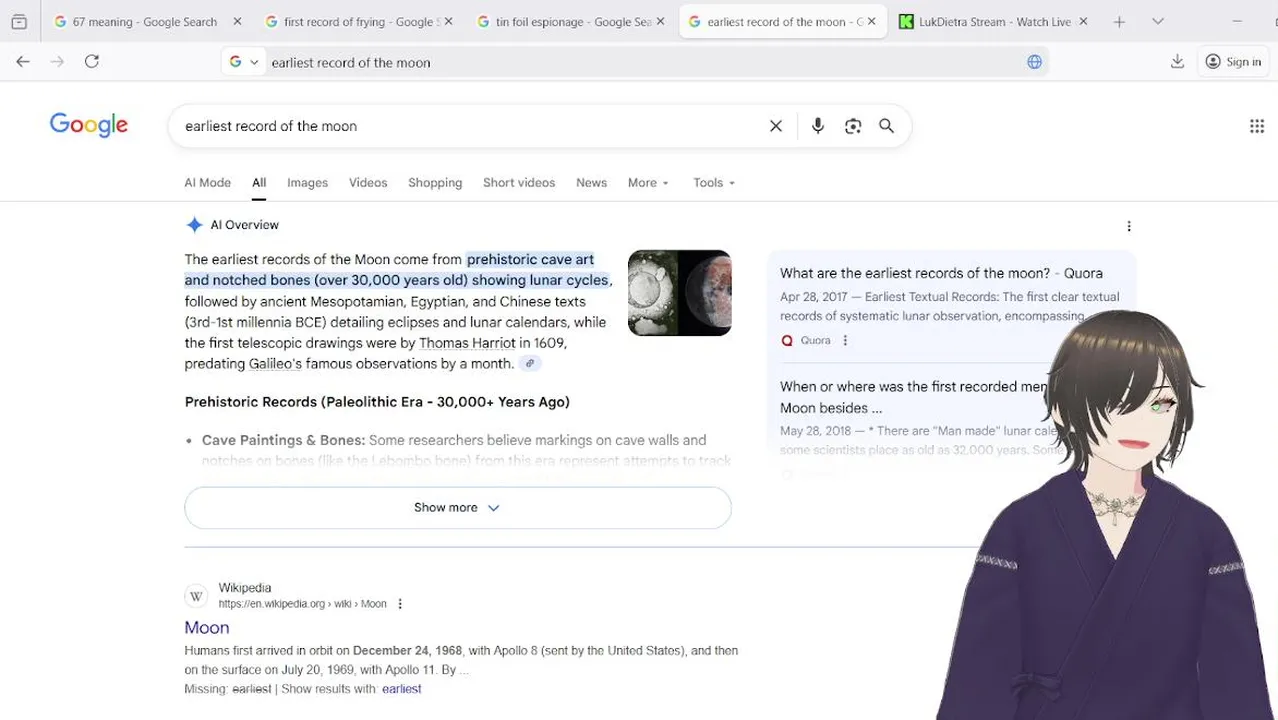Open the Images results filter
The image size is (1278, 720).
coord(307,183)
